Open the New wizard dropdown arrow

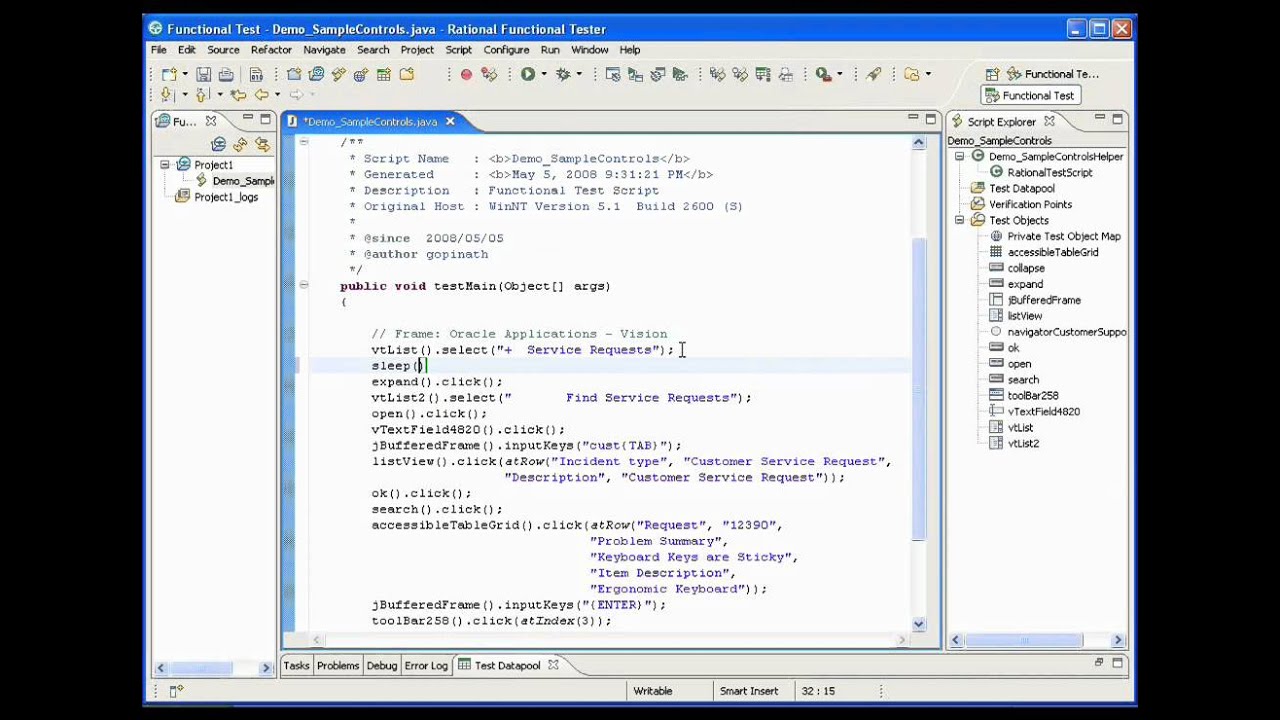[184, 74]
